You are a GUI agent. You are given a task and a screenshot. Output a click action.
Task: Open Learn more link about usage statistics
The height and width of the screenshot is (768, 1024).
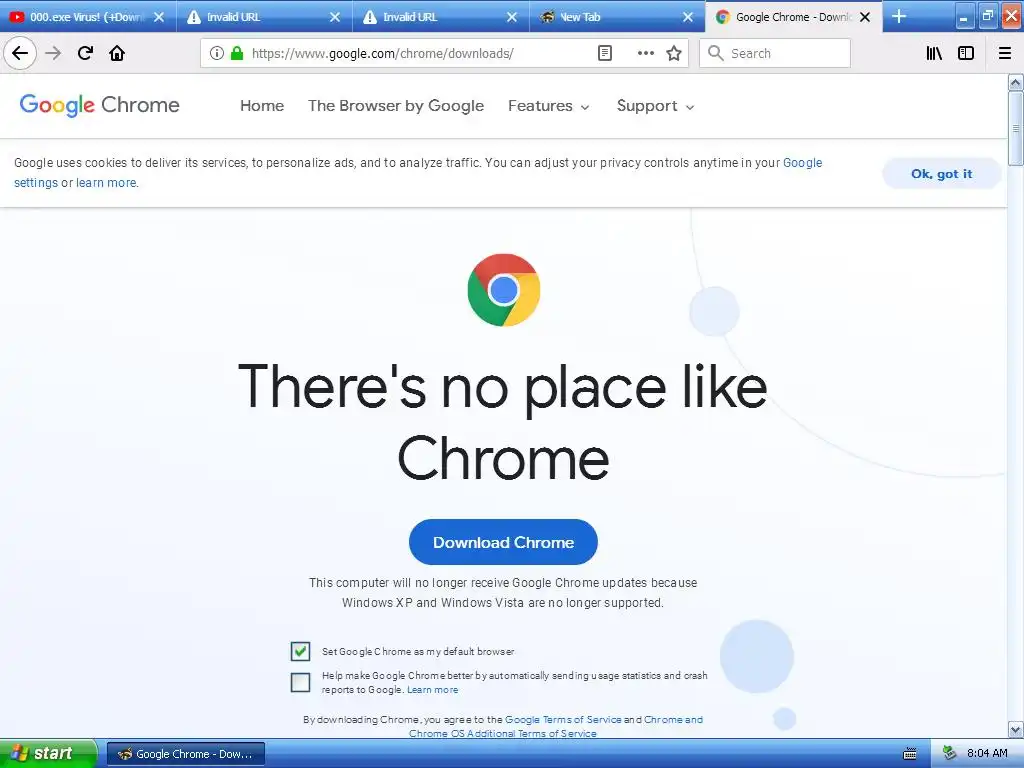[x=432, y=690]
